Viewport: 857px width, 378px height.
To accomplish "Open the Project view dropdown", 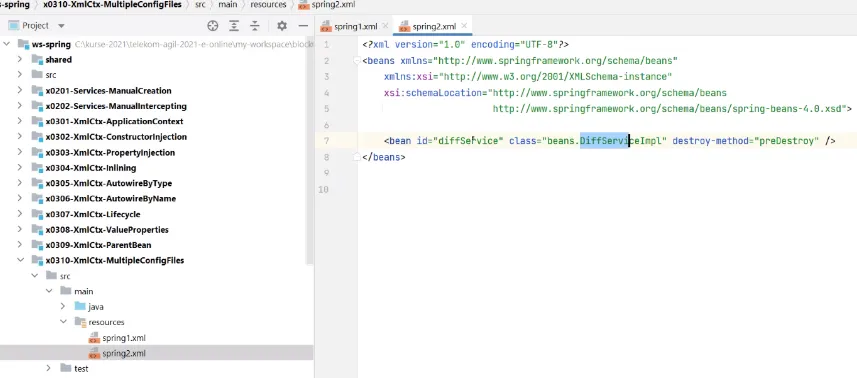I will pyautogui.click(x=61, y=26).
